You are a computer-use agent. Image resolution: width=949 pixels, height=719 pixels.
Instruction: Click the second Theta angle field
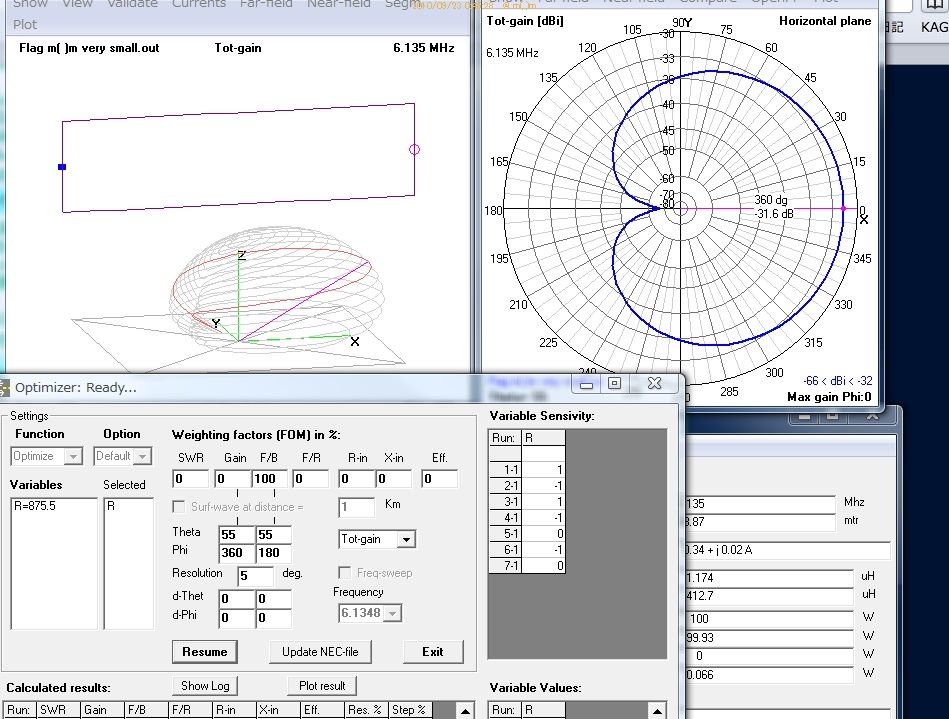[x=274, y=534]
